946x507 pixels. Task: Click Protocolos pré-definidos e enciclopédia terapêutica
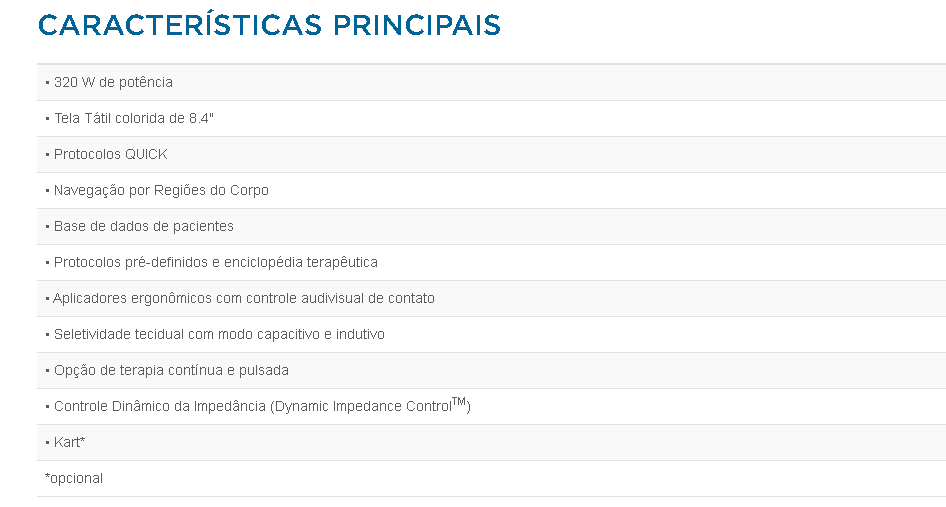(x=215, y=263)
